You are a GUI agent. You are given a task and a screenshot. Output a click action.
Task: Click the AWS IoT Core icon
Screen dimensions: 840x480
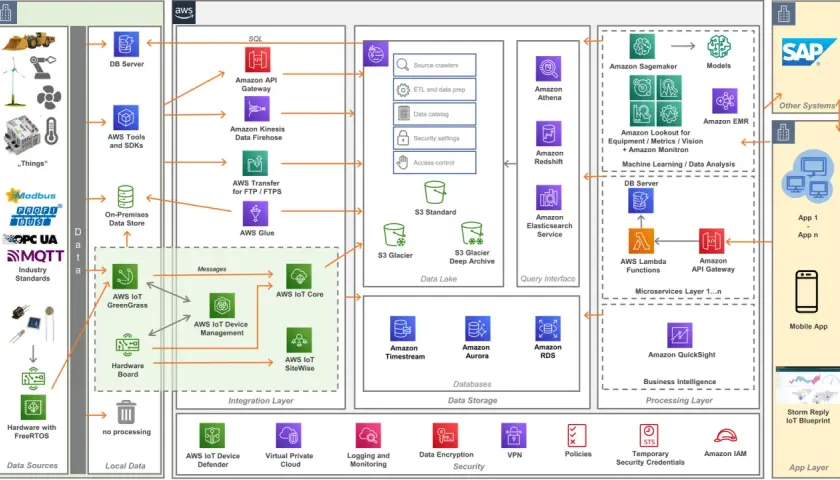pyautogui.click(x=299, y=277)
